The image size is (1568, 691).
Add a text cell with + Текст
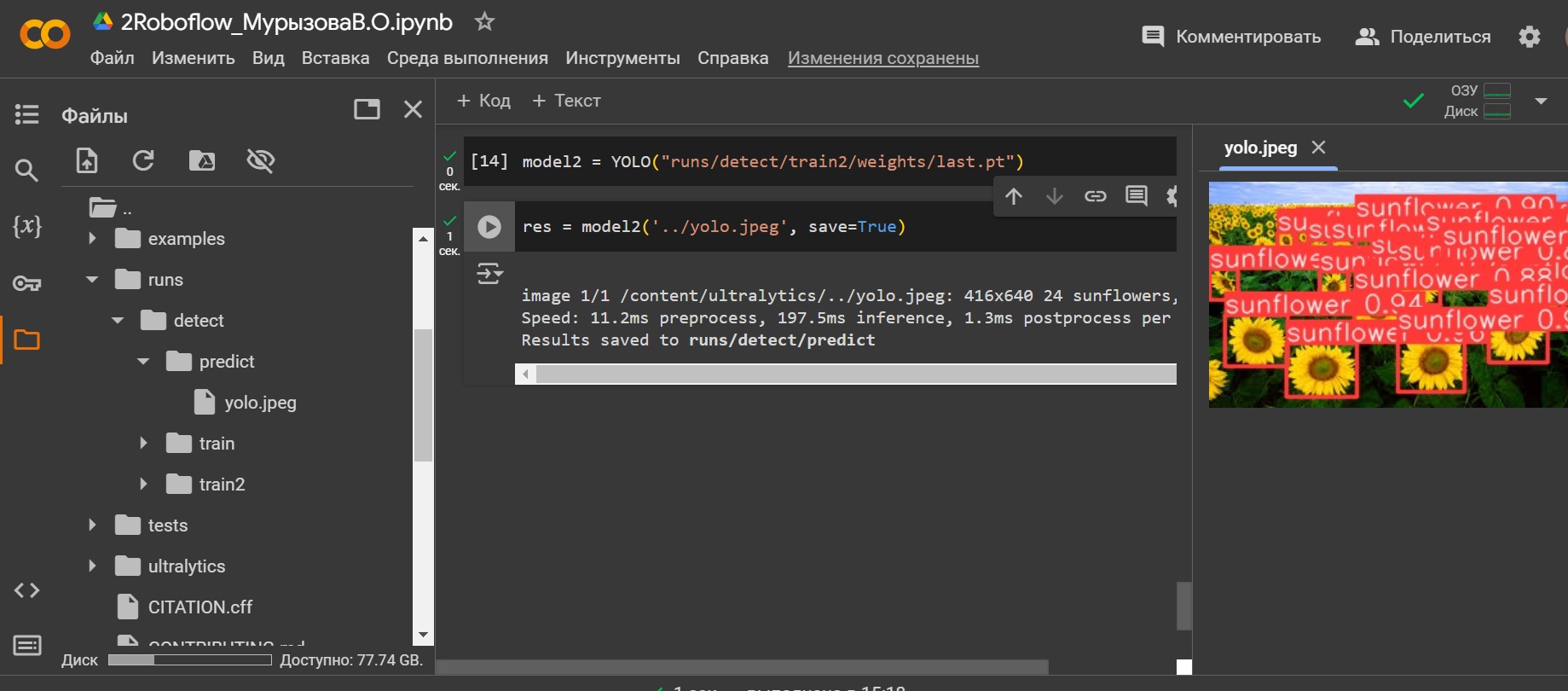(x=566, y=101)
